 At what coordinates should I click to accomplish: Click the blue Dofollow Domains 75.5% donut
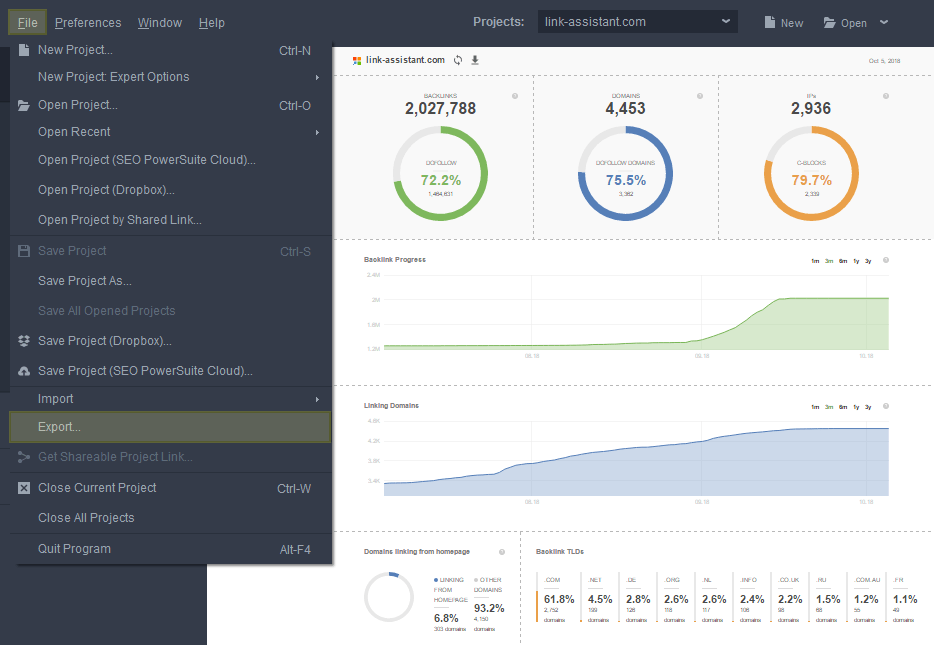tap(625, 173)
